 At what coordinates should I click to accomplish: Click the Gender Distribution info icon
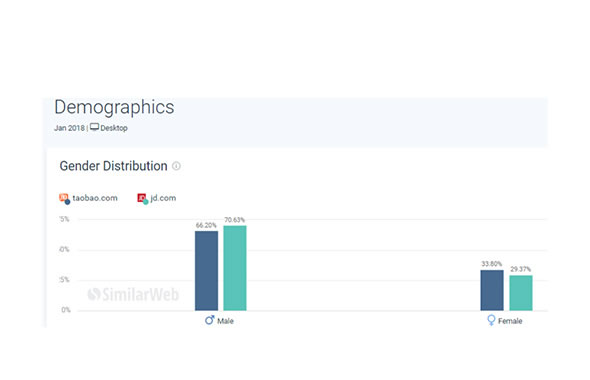pyautogui.click(x=176, y=166)
